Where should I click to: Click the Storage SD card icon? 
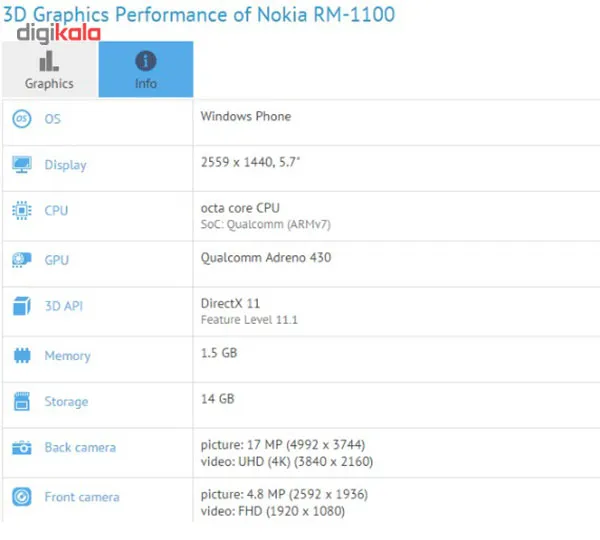pos(21,402)
